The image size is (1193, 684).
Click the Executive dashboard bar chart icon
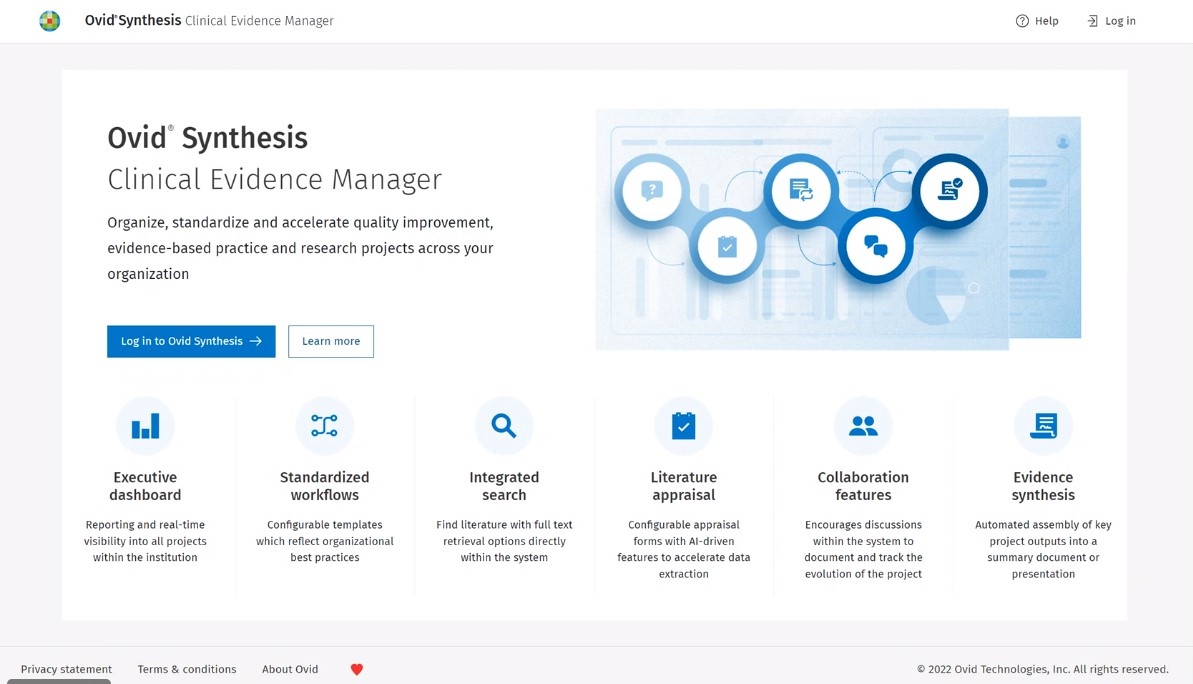(145, 425)
